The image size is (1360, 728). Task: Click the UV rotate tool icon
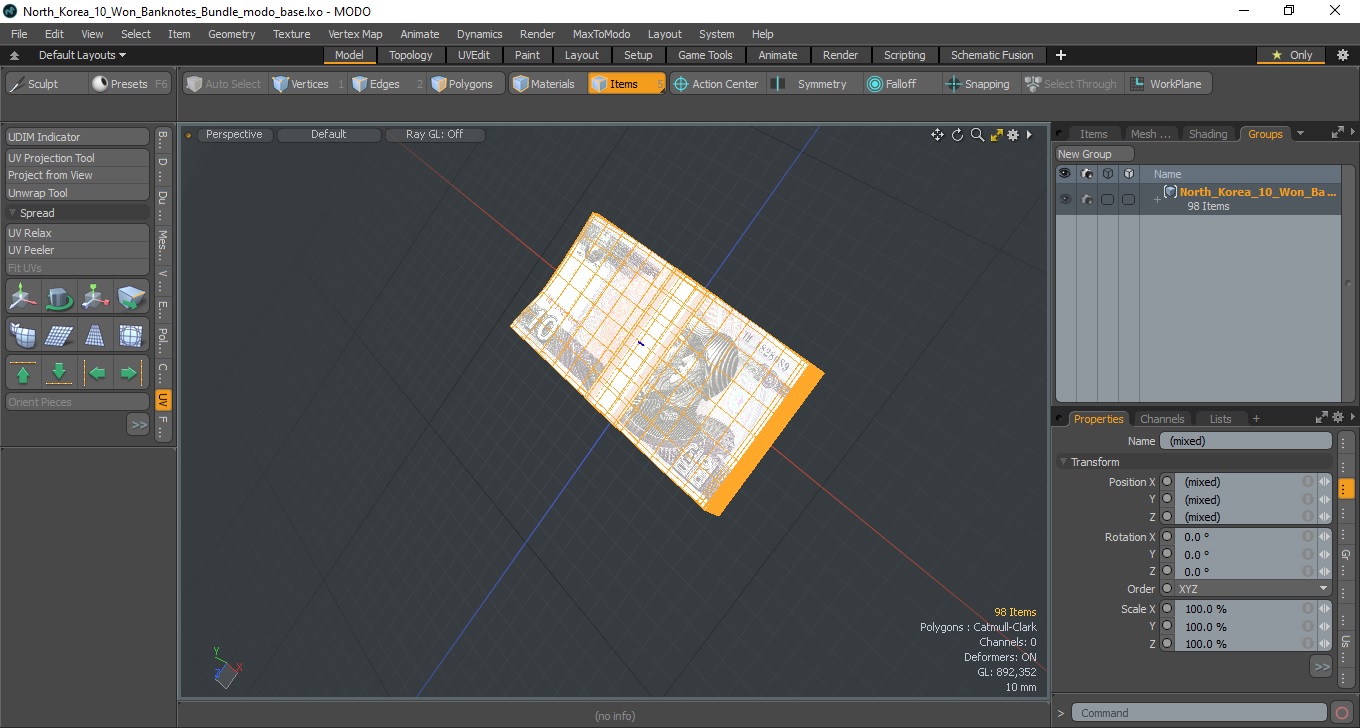pos(59,297)
